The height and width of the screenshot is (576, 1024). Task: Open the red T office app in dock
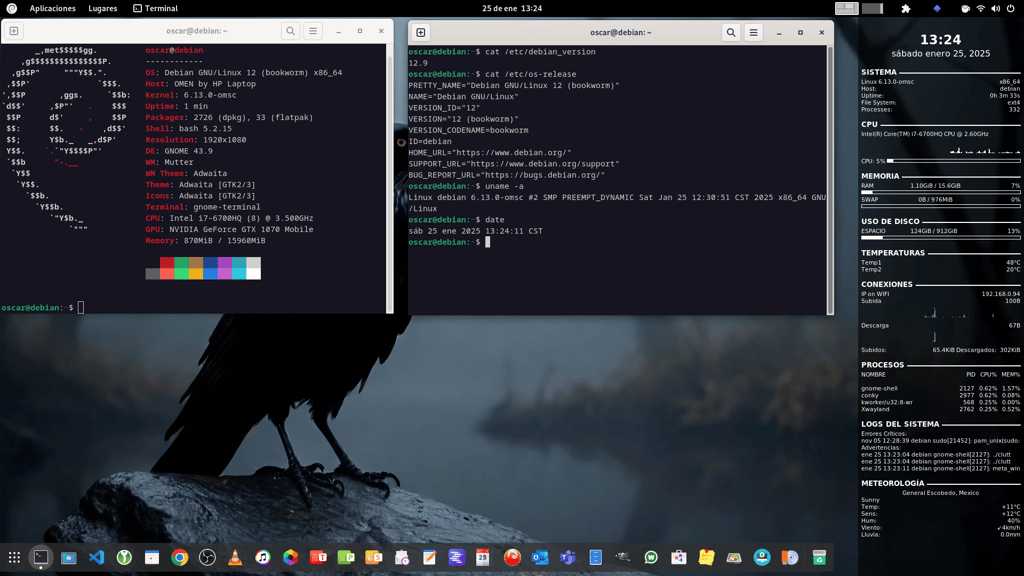[x=318, y=557]
